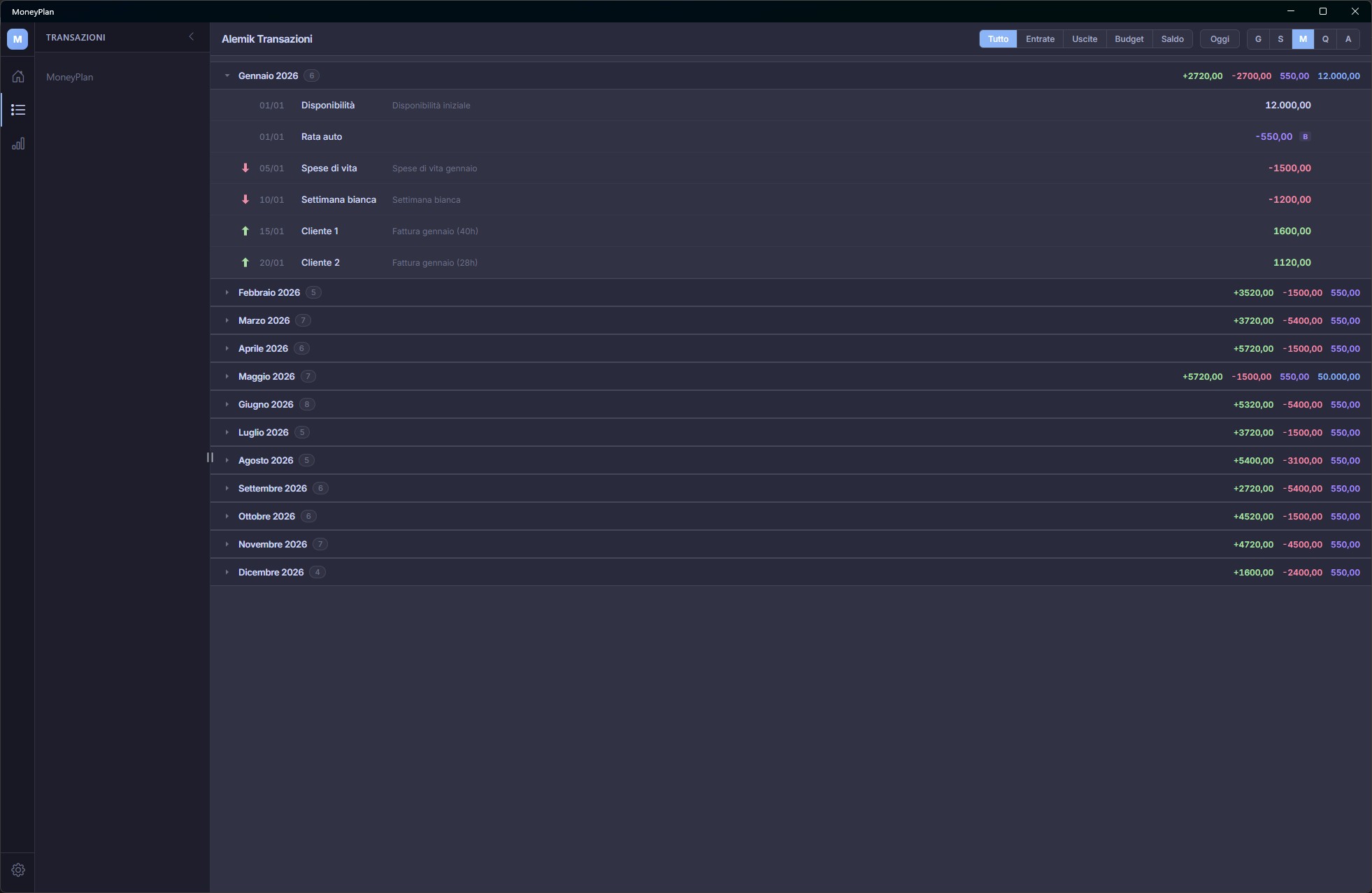Collapse the Transazioni panel with chevron
The image size is (1372, 893).
click(192, 37)
